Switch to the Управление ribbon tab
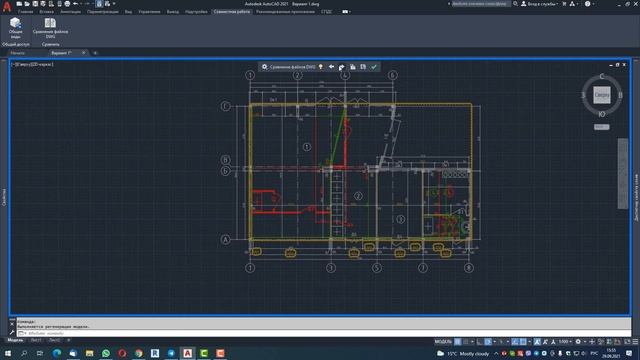This screenshot has width=640, height=360. click(149, 12)
